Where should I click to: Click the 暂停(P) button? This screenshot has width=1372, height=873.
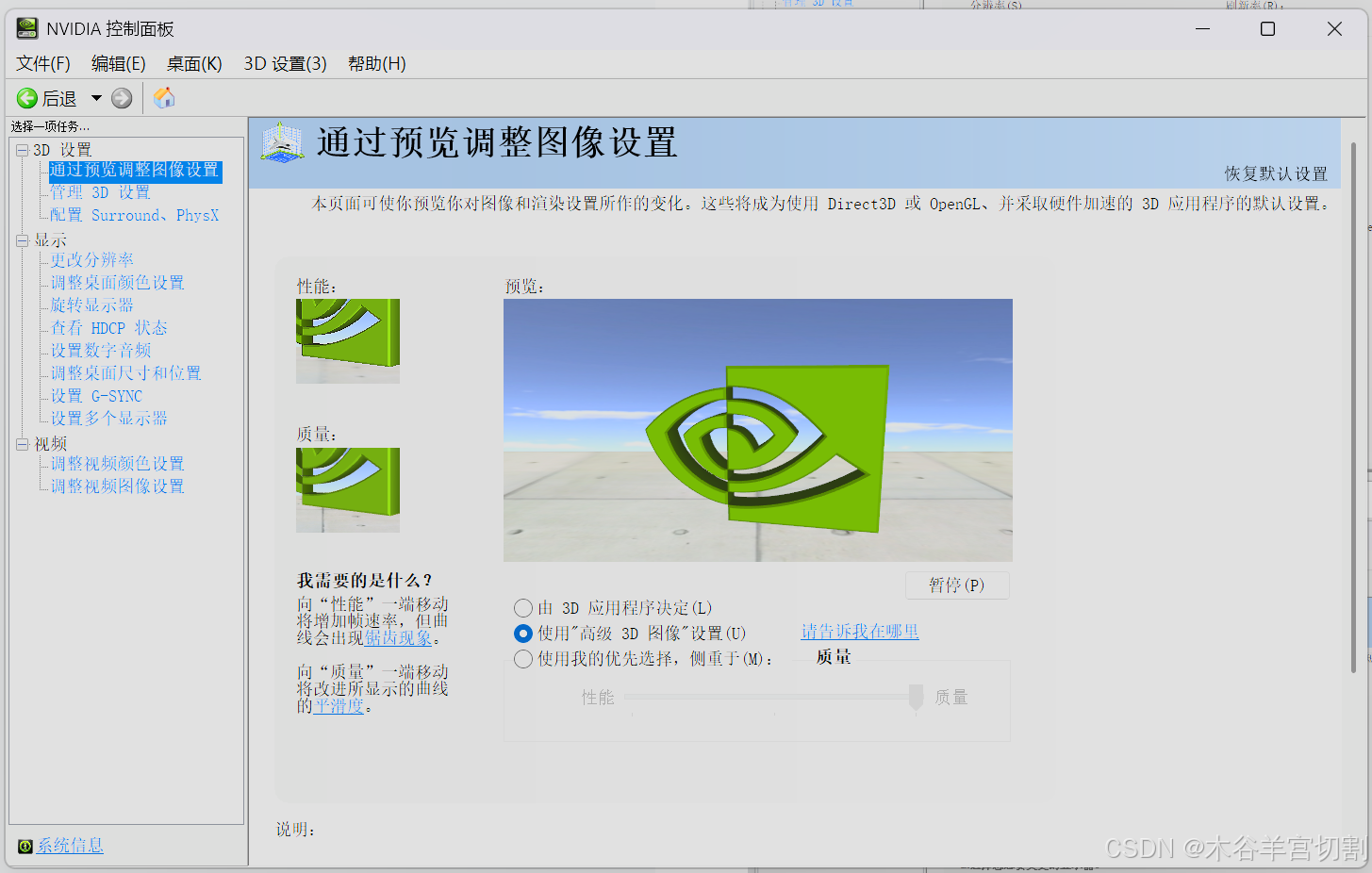(x=956, y=585)
